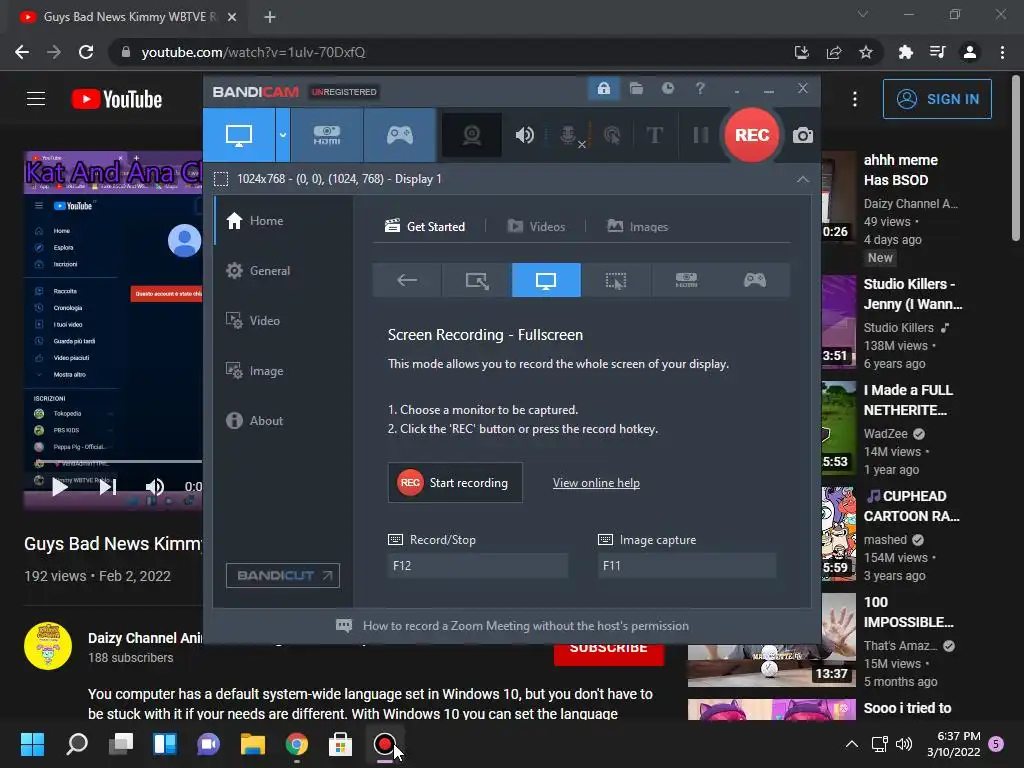Open the Zoom Meeting recording tip link

click(526, 626)
